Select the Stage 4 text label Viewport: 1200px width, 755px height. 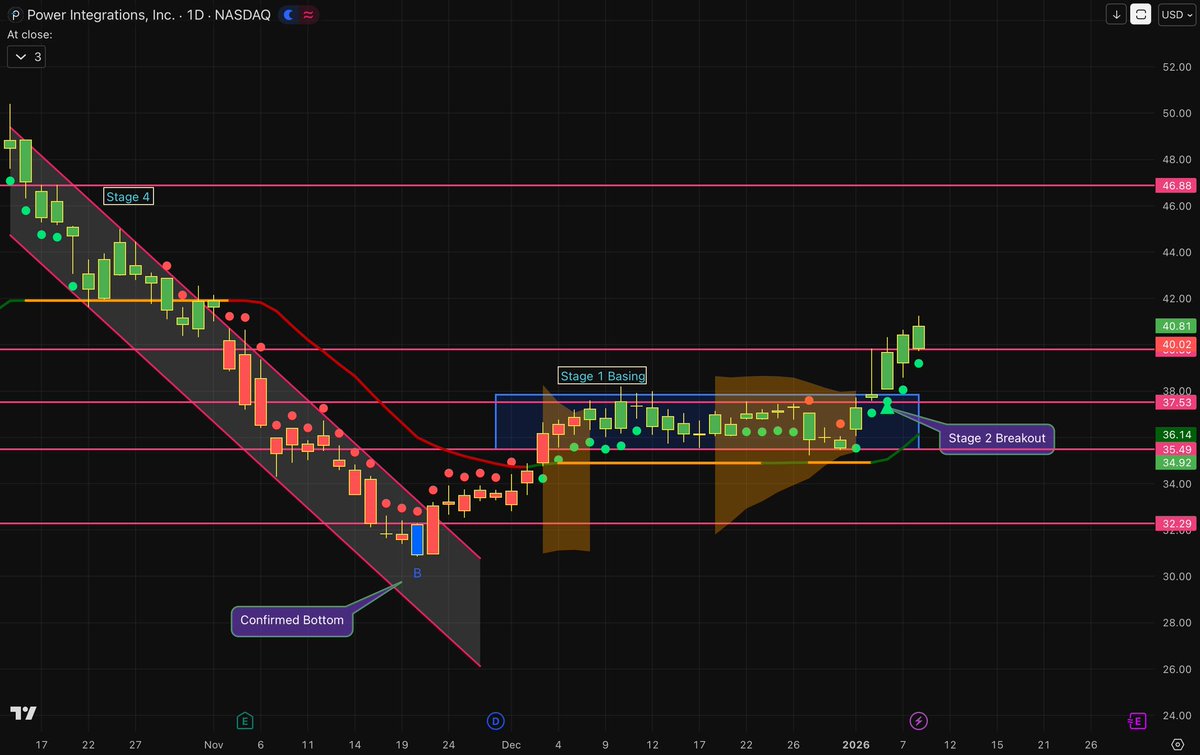tap(128, 197)
